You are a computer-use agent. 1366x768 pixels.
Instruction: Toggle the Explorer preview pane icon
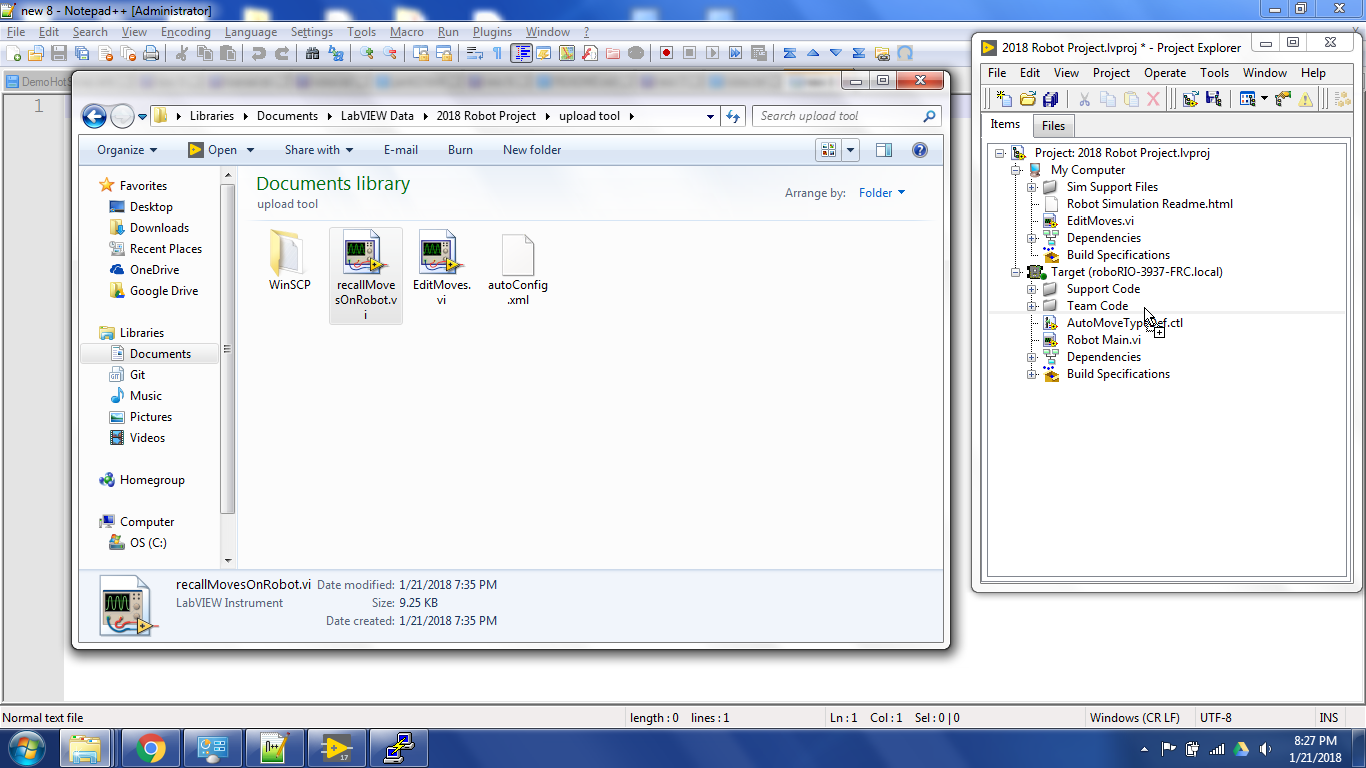(x=884, y=150)
